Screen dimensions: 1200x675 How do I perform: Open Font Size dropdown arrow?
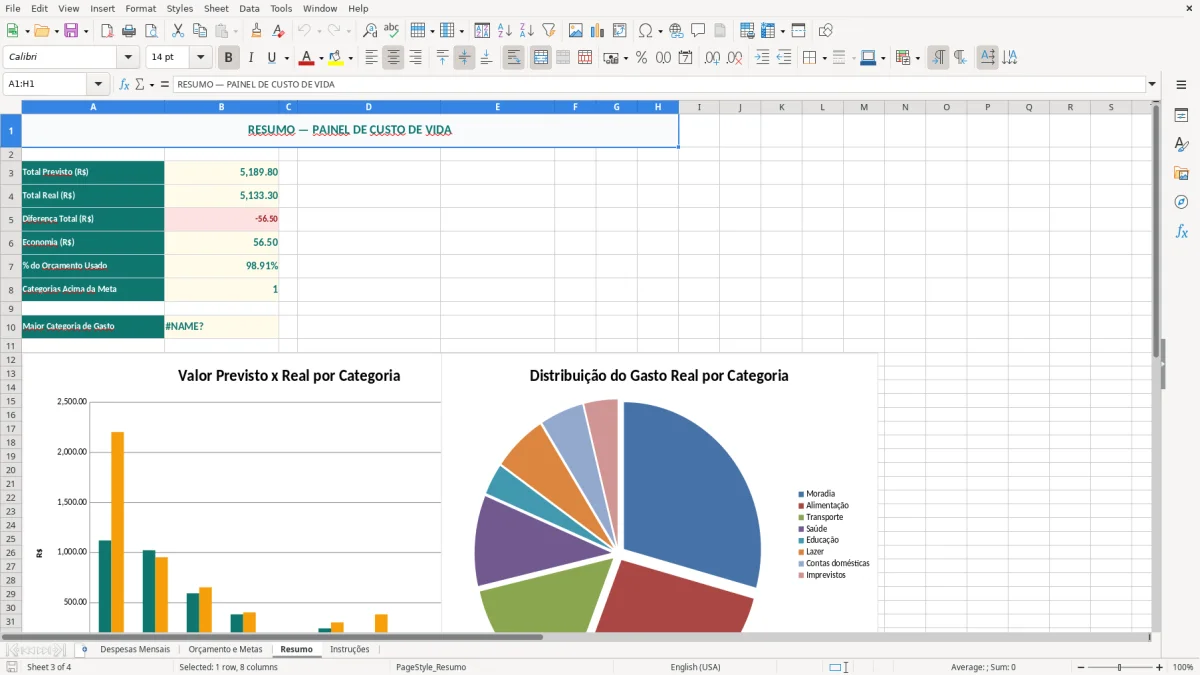click(x=200, y=58)
